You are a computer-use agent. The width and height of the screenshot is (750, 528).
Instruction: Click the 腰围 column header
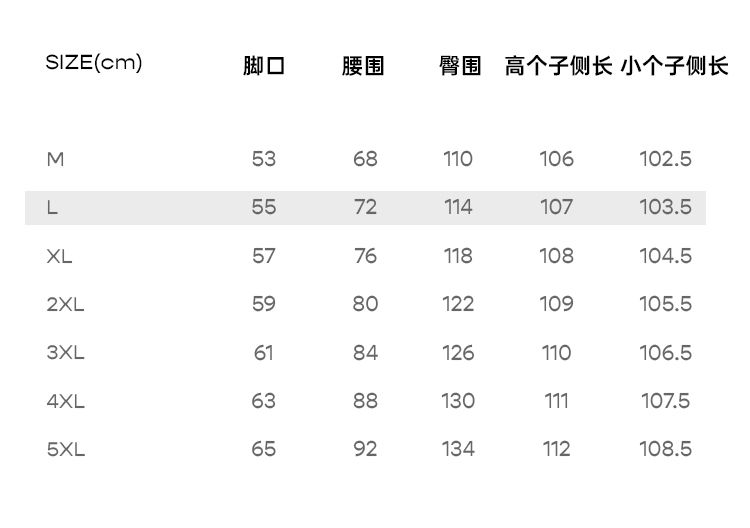[x=363, y=66]
